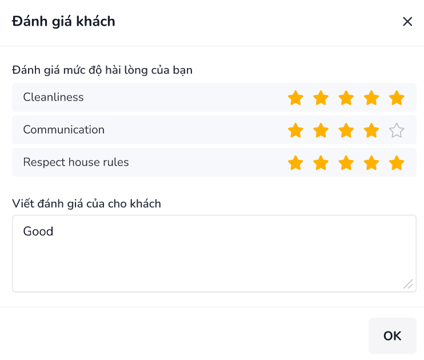
Task: Set Communication rating to three stars
Action: tap(346, 130)
